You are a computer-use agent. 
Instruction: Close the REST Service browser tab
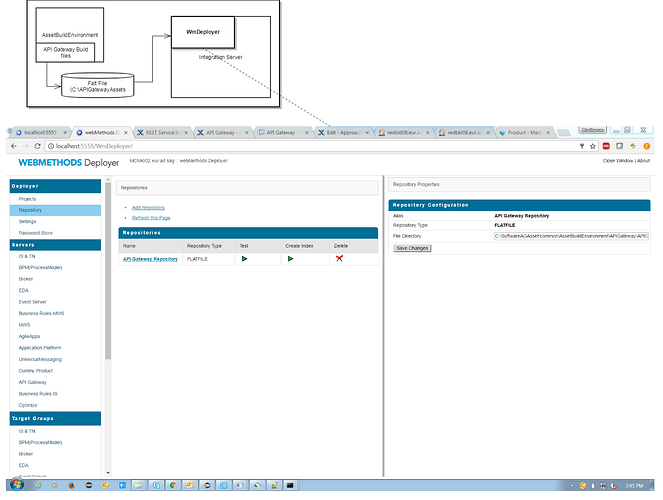186,133
